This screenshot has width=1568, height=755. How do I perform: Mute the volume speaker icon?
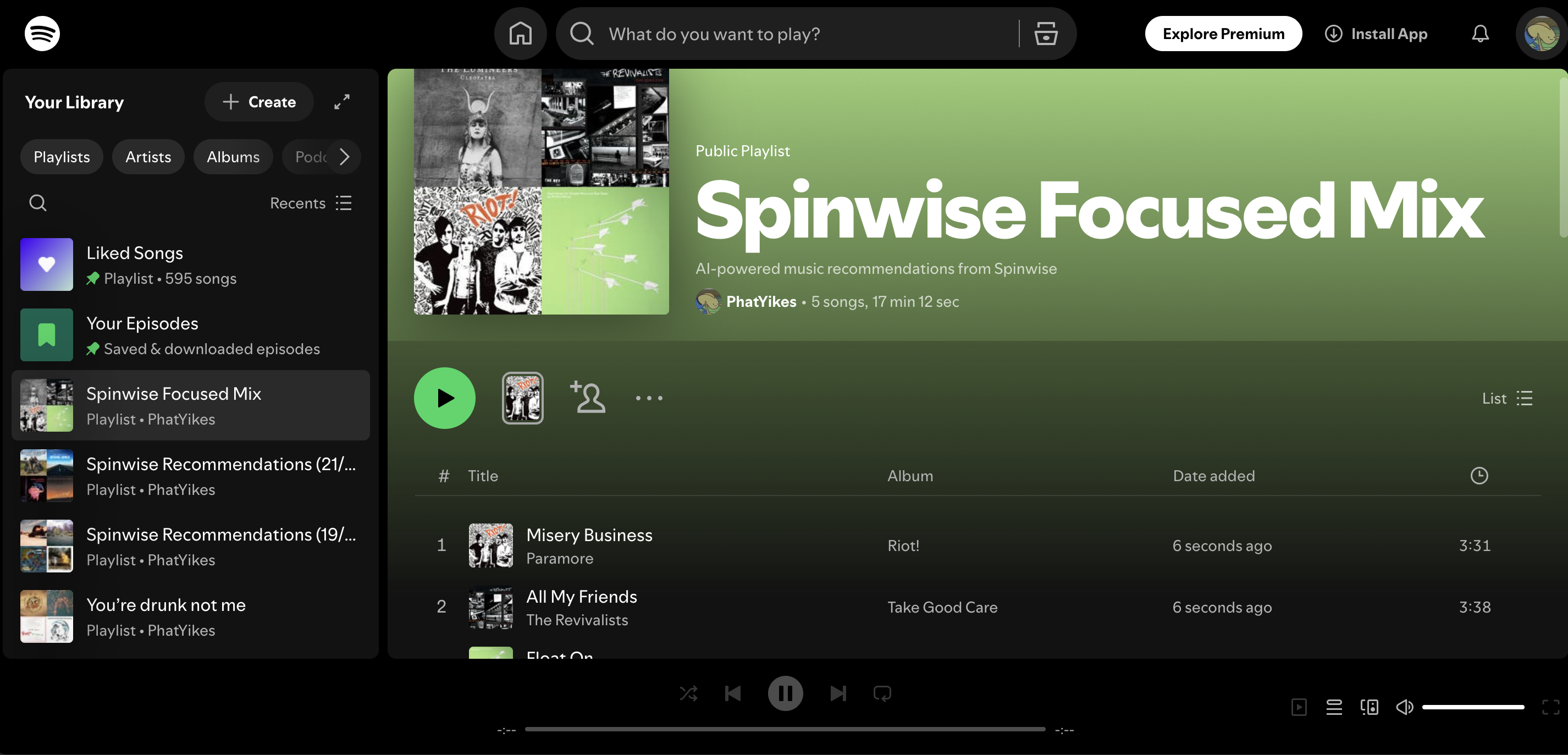(1404, 706)
